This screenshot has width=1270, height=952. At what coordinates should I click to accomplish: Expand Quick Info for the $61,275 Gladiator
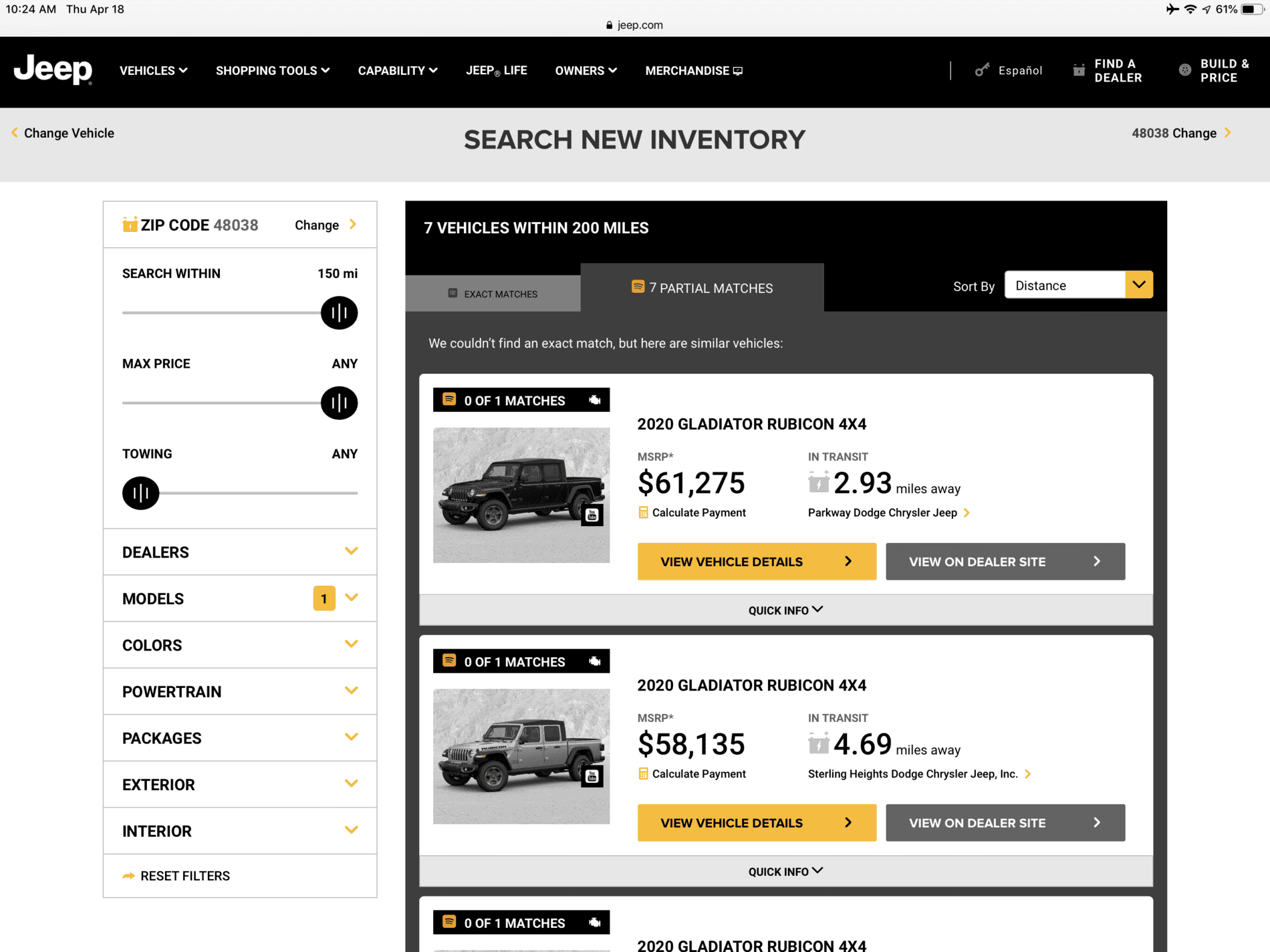pos(785,610)
